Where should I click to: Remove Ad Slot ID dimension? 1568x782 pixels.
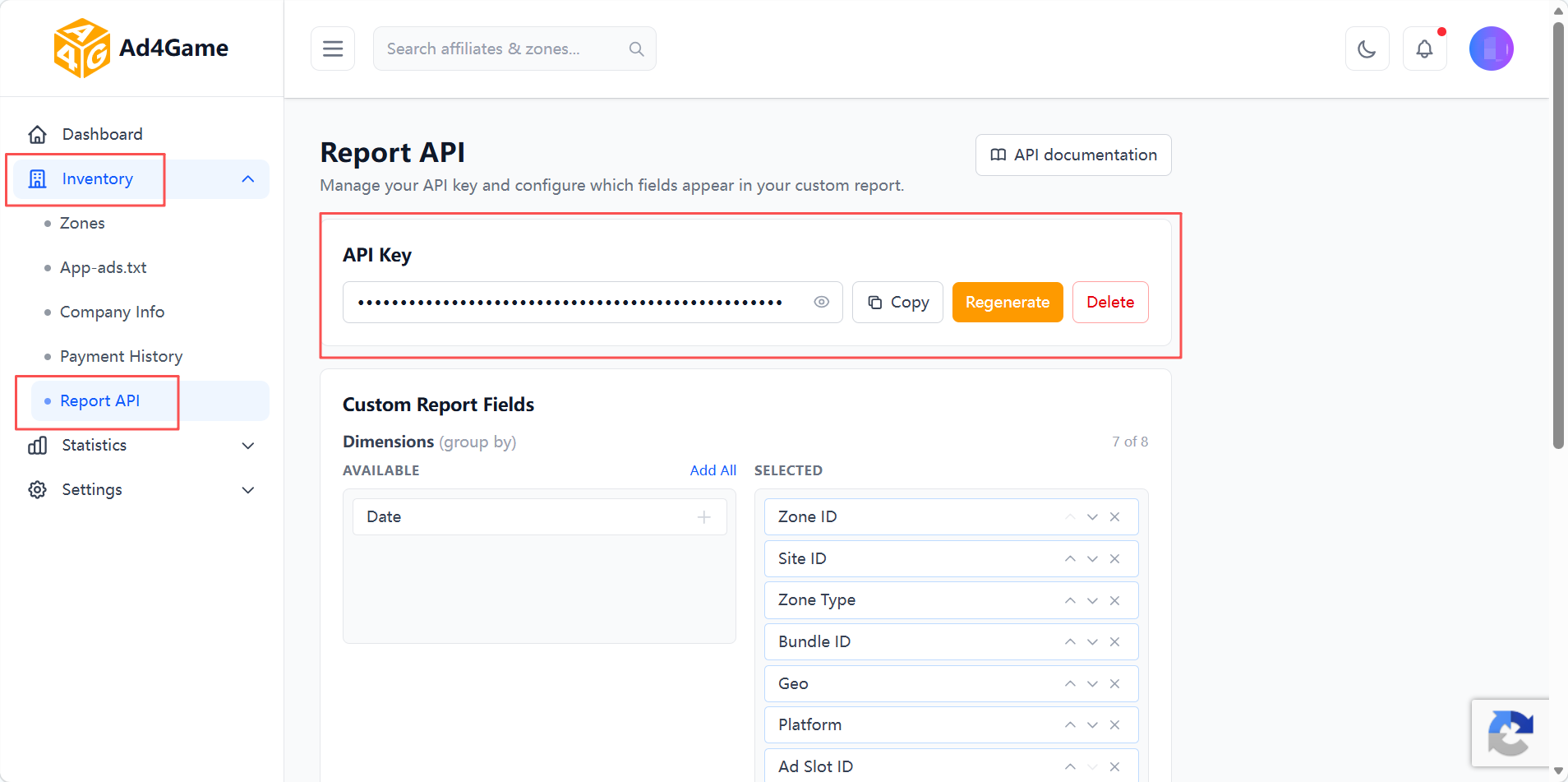click(x=1114, y=766)
